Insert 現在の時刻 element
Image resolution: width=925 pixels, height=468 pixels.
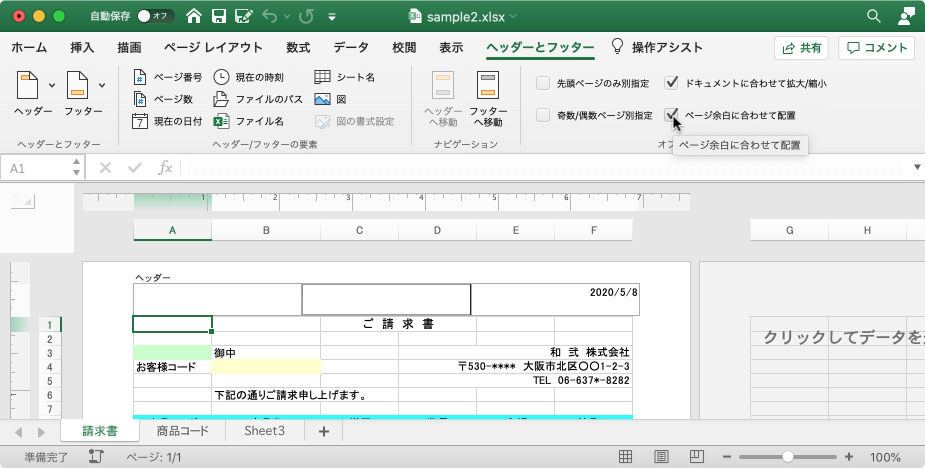click(248, 77)
